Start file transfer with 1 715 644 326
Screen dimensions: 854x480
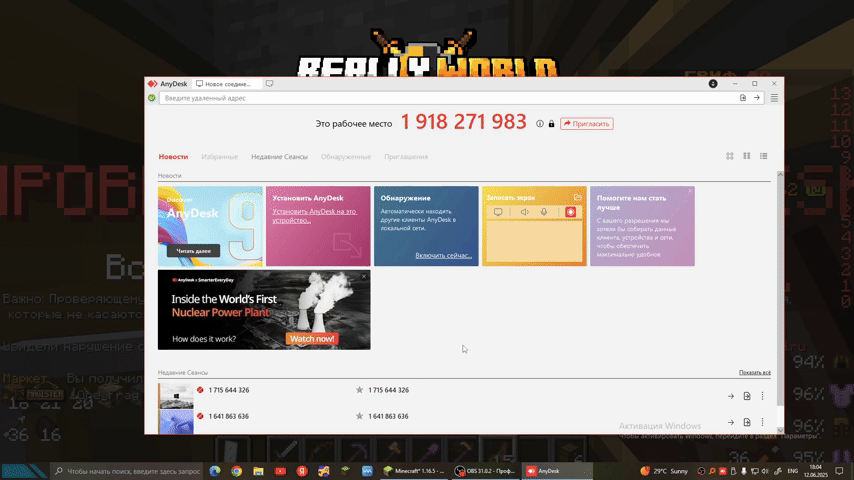tap(747, 396)
